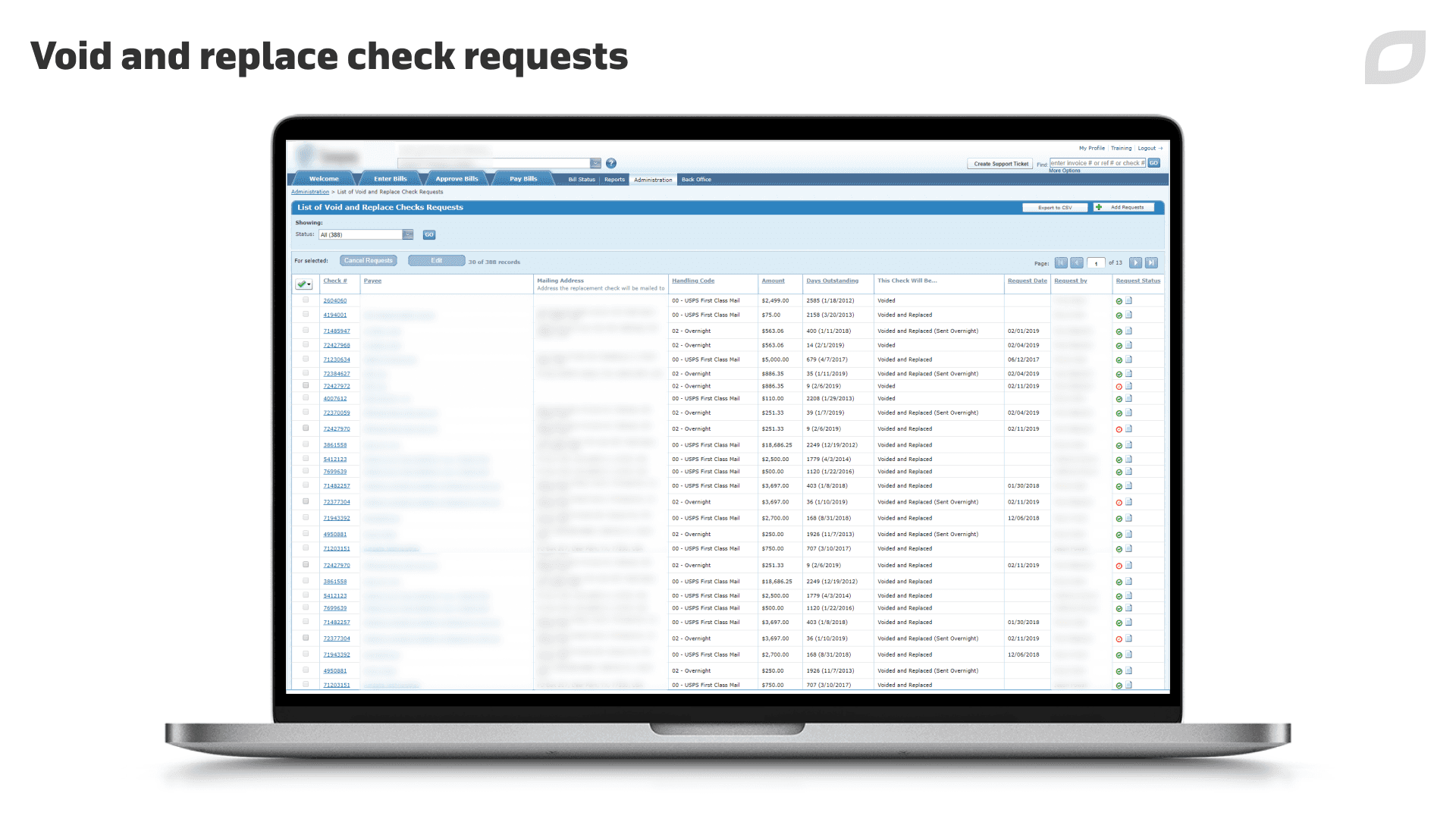Check the box beside check 71230634

click(306, 359)
